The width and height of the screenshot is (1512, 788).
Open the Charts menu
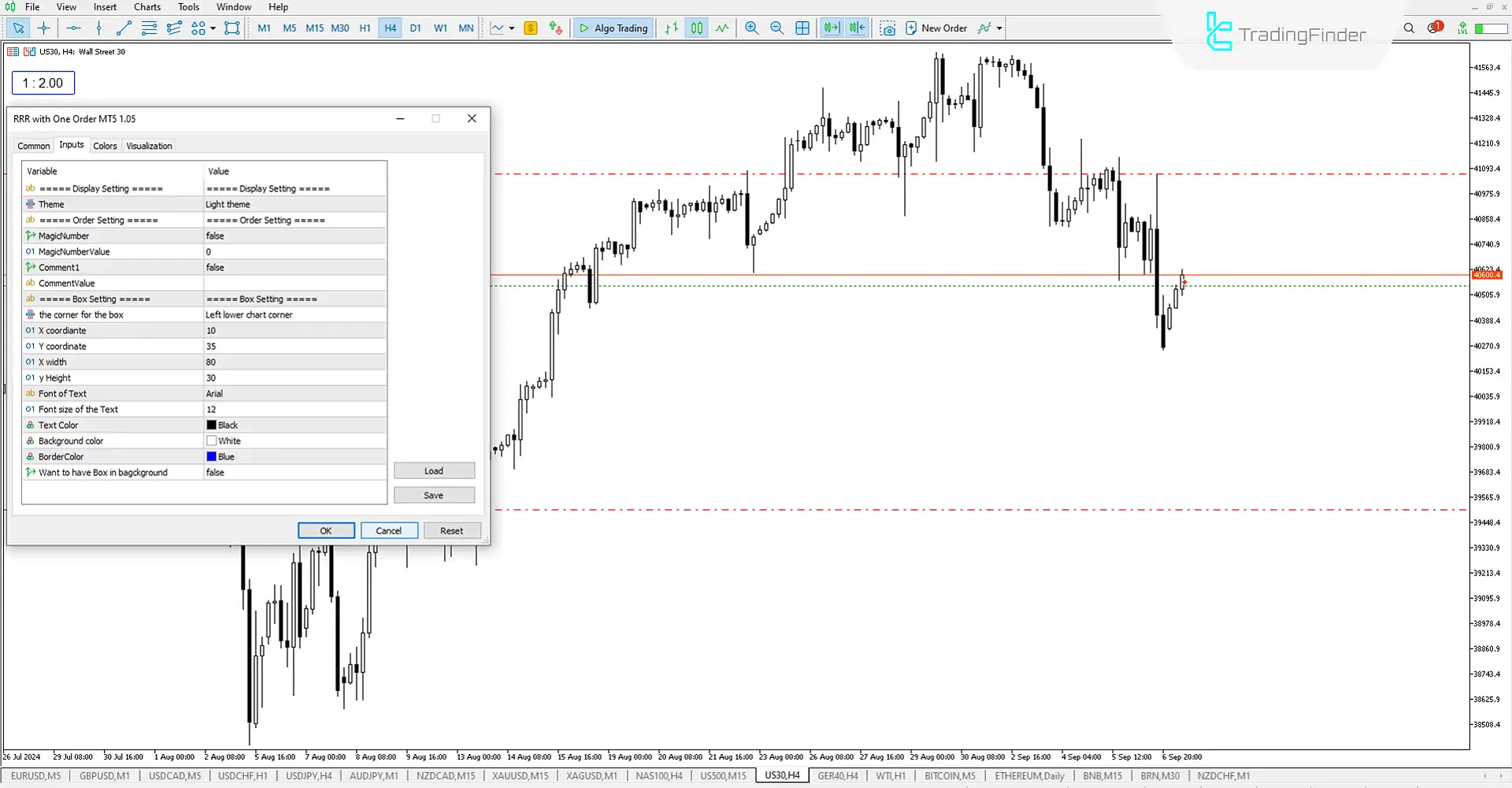point(146,6)
